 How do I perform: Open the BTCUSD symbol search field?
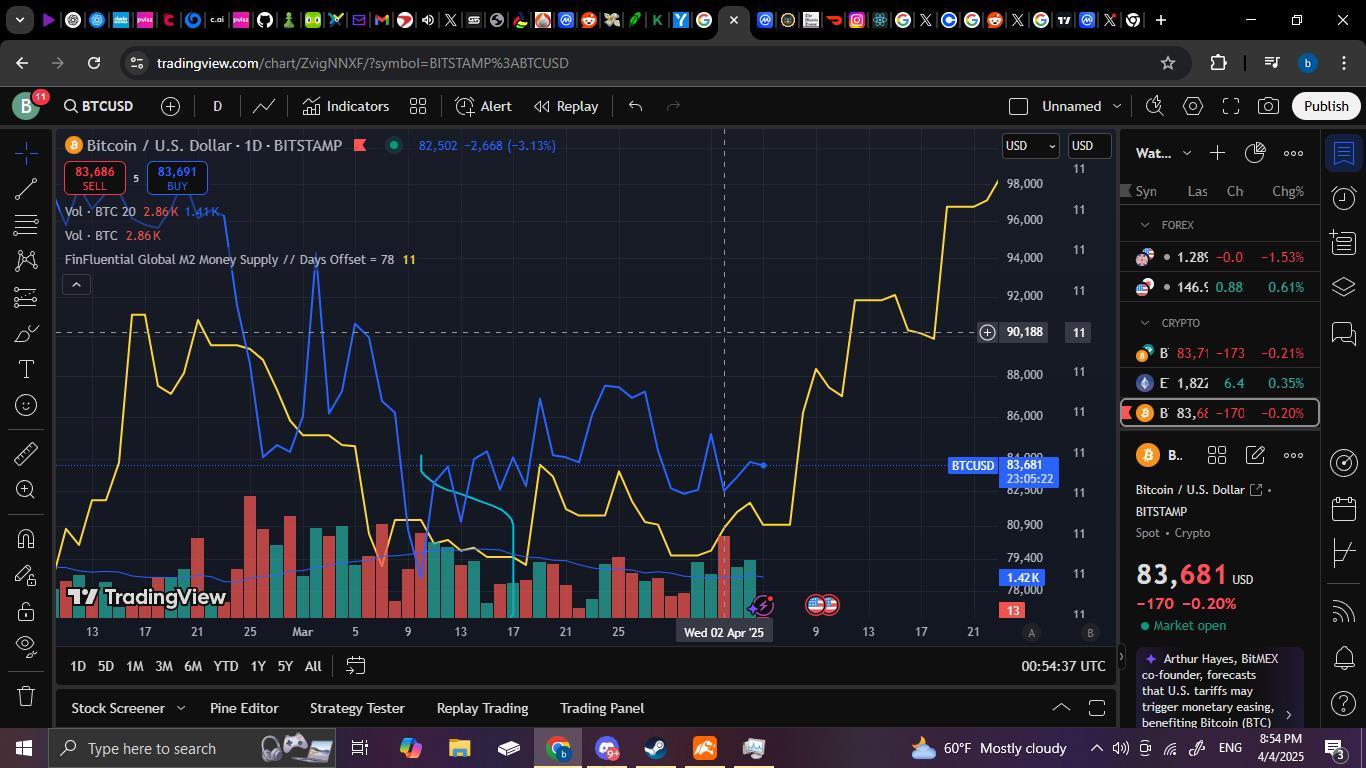tap(99, 106)
